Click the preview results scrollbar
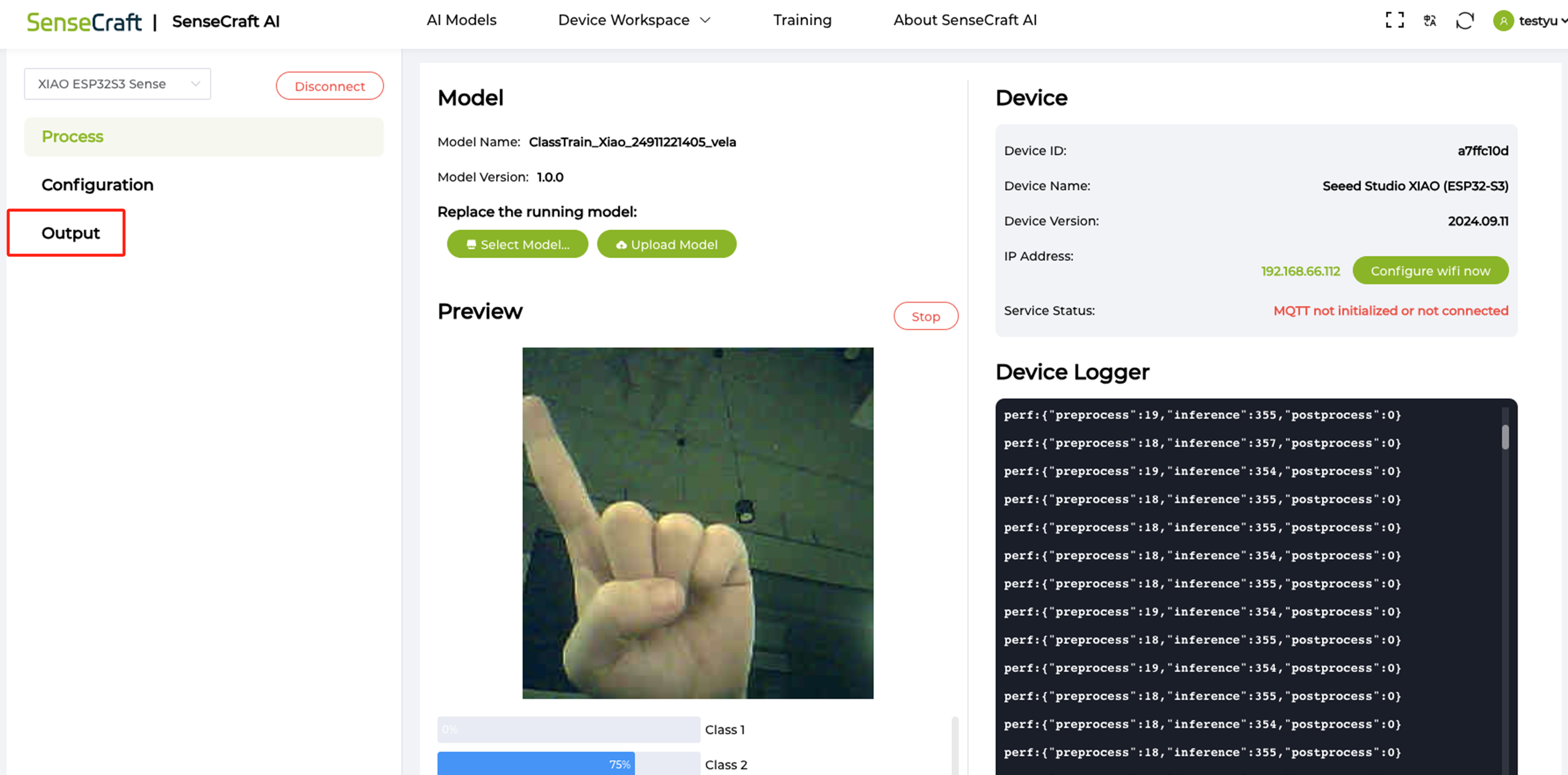 pyautogui.click(x=955, y=746)
